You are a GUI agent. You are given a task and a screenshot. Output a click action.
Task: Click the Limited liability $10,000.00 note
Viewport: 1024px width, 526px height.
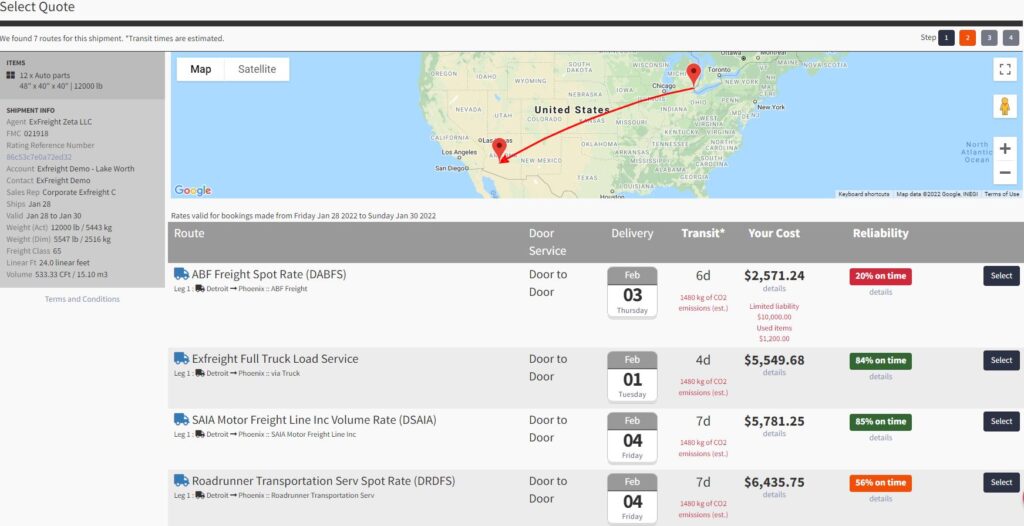(x=774, y=311)
